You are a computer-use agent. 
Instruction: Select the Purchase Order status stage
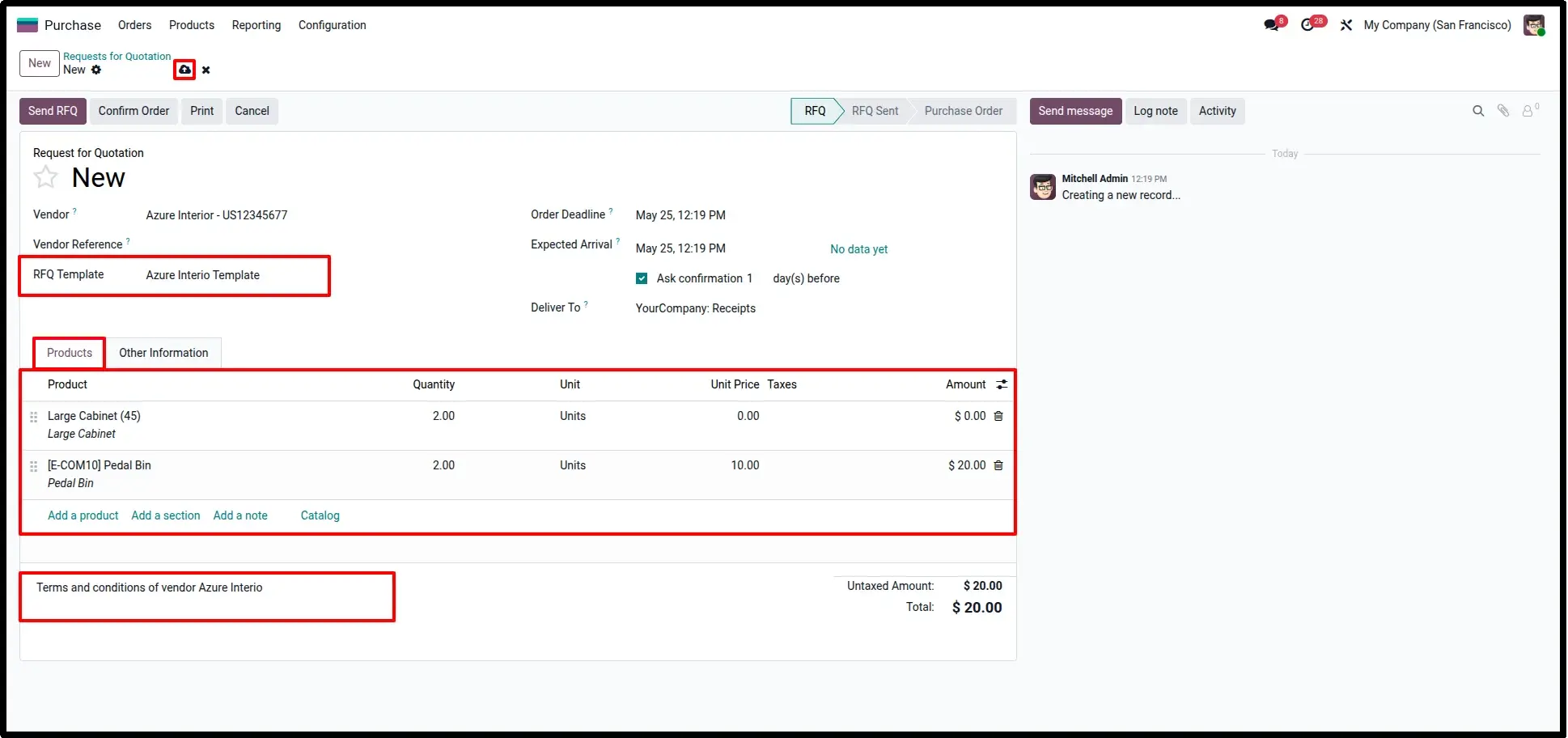(963, 111)
